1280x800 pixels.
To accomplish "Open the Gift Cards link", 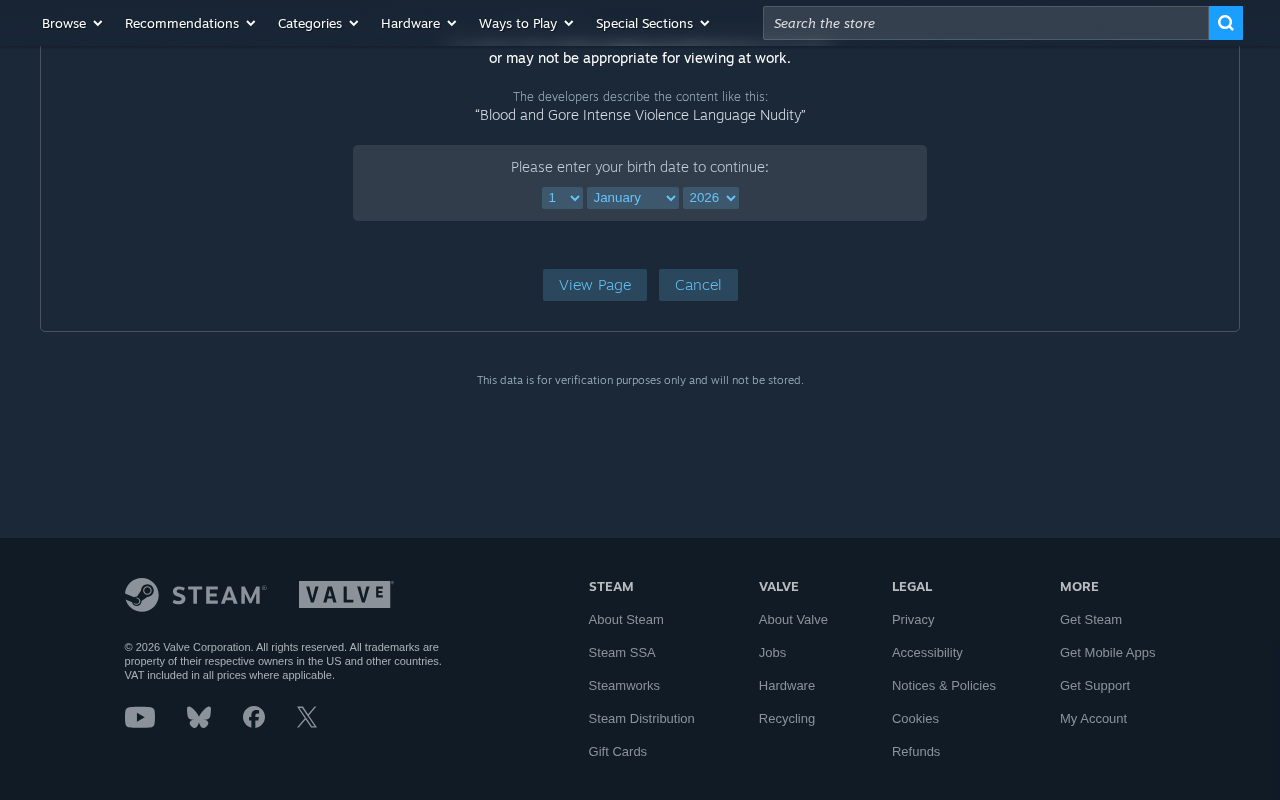I will pos(618,752).
